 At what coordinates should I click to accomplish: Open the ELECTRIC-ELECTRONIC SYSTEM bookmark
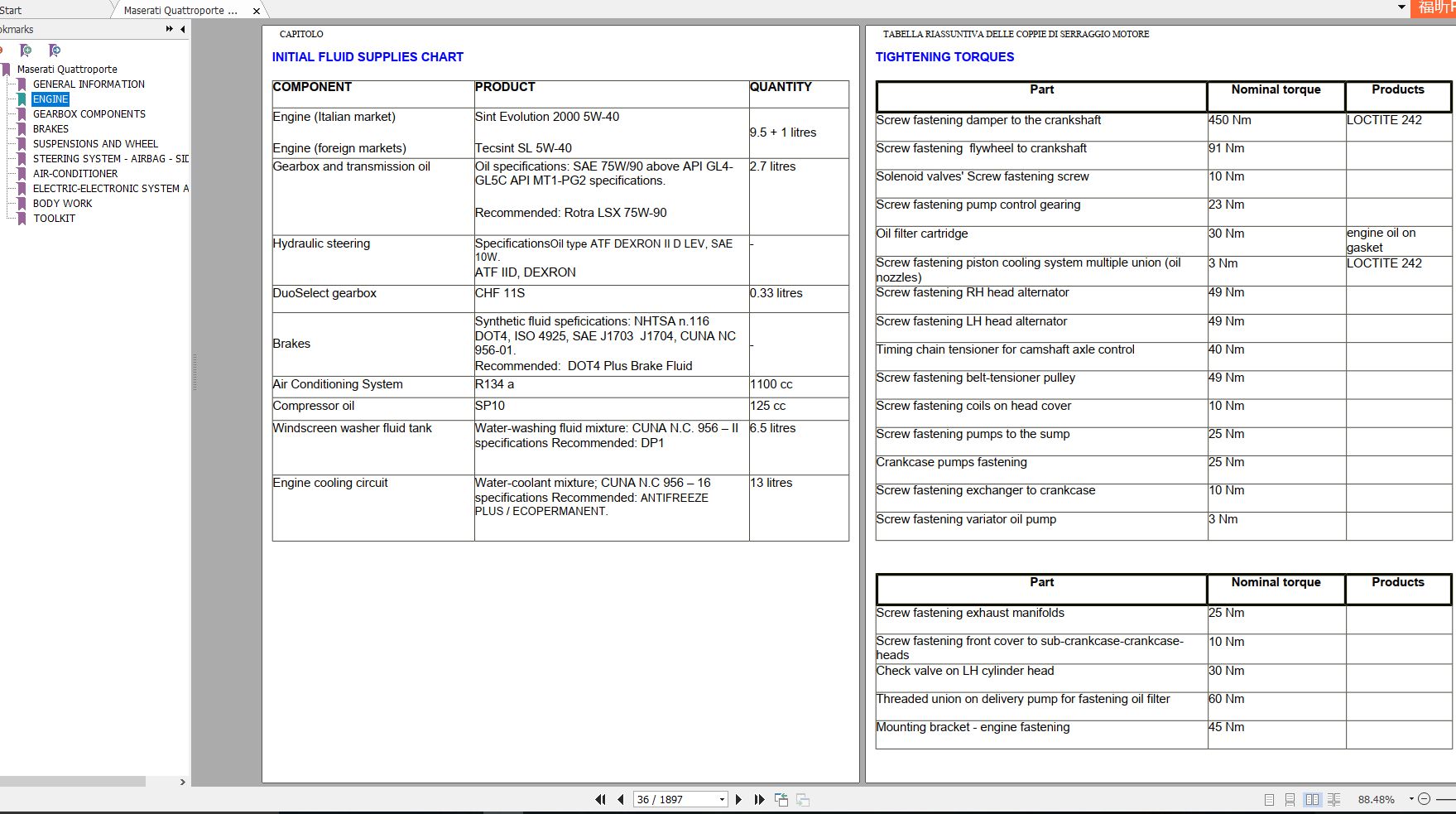click(x=110, y=189)
